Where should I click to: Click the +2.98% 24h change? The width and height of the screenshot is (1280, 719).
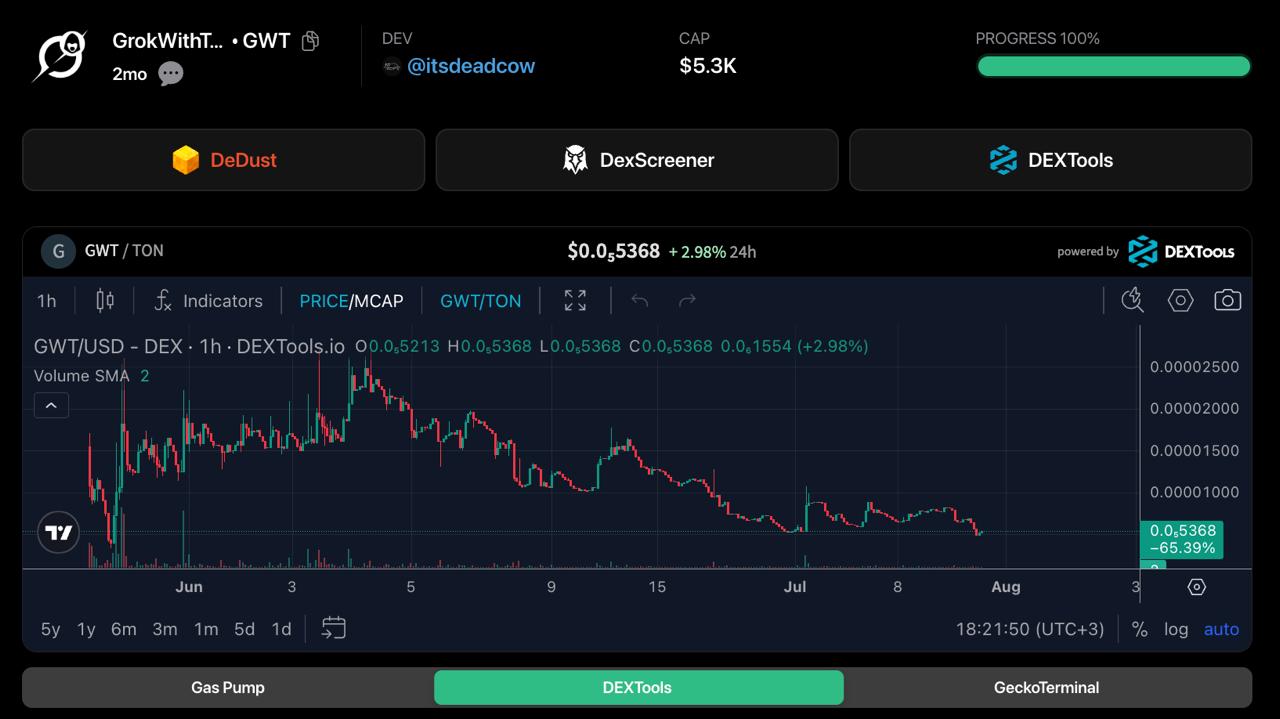tap(712, 252)
